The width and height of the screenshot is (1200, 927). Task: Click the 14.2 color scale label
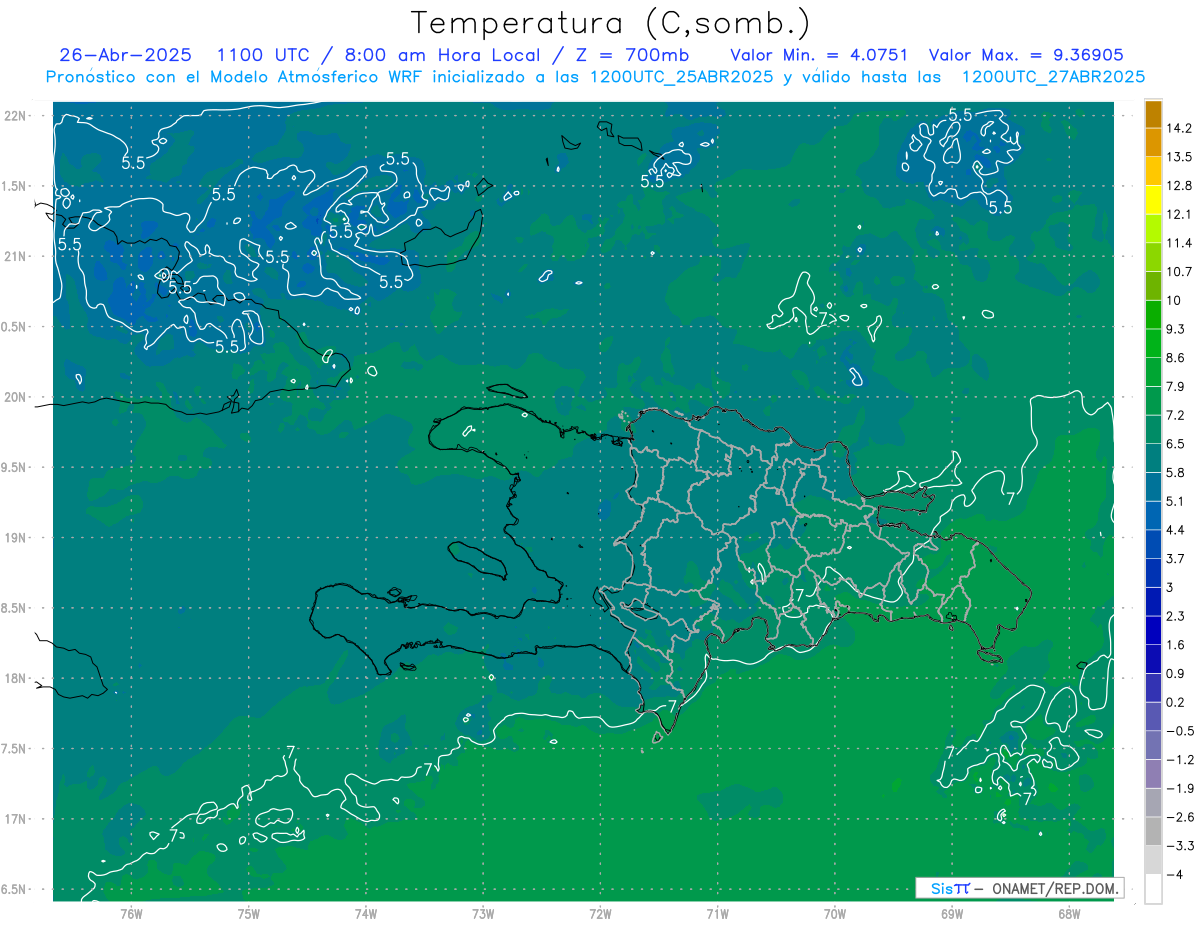click(1180, 128)
